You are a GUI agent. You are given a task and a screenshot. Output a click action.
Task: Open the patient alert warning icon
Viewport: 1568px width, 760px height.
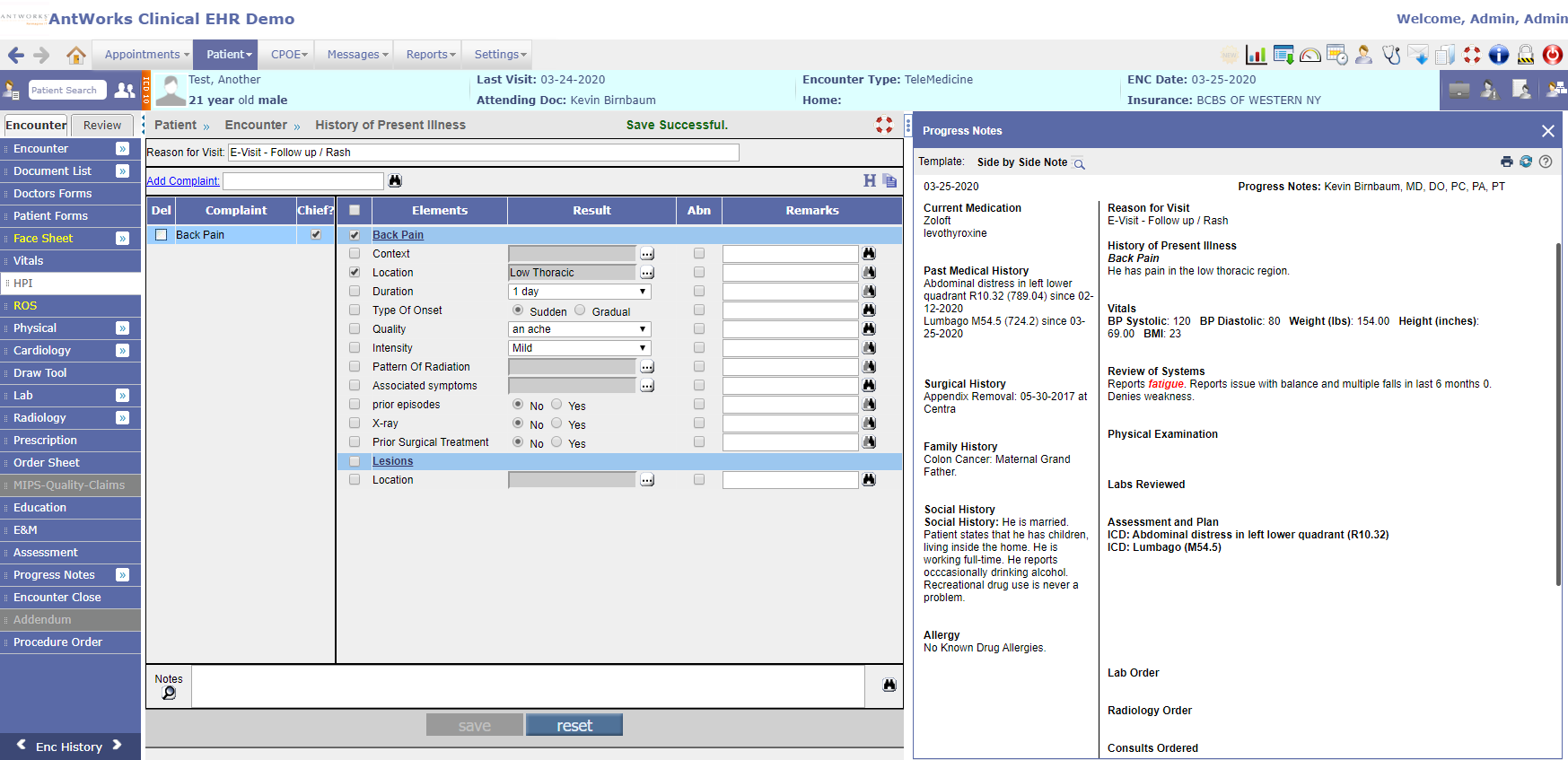tap(1490, 90)
